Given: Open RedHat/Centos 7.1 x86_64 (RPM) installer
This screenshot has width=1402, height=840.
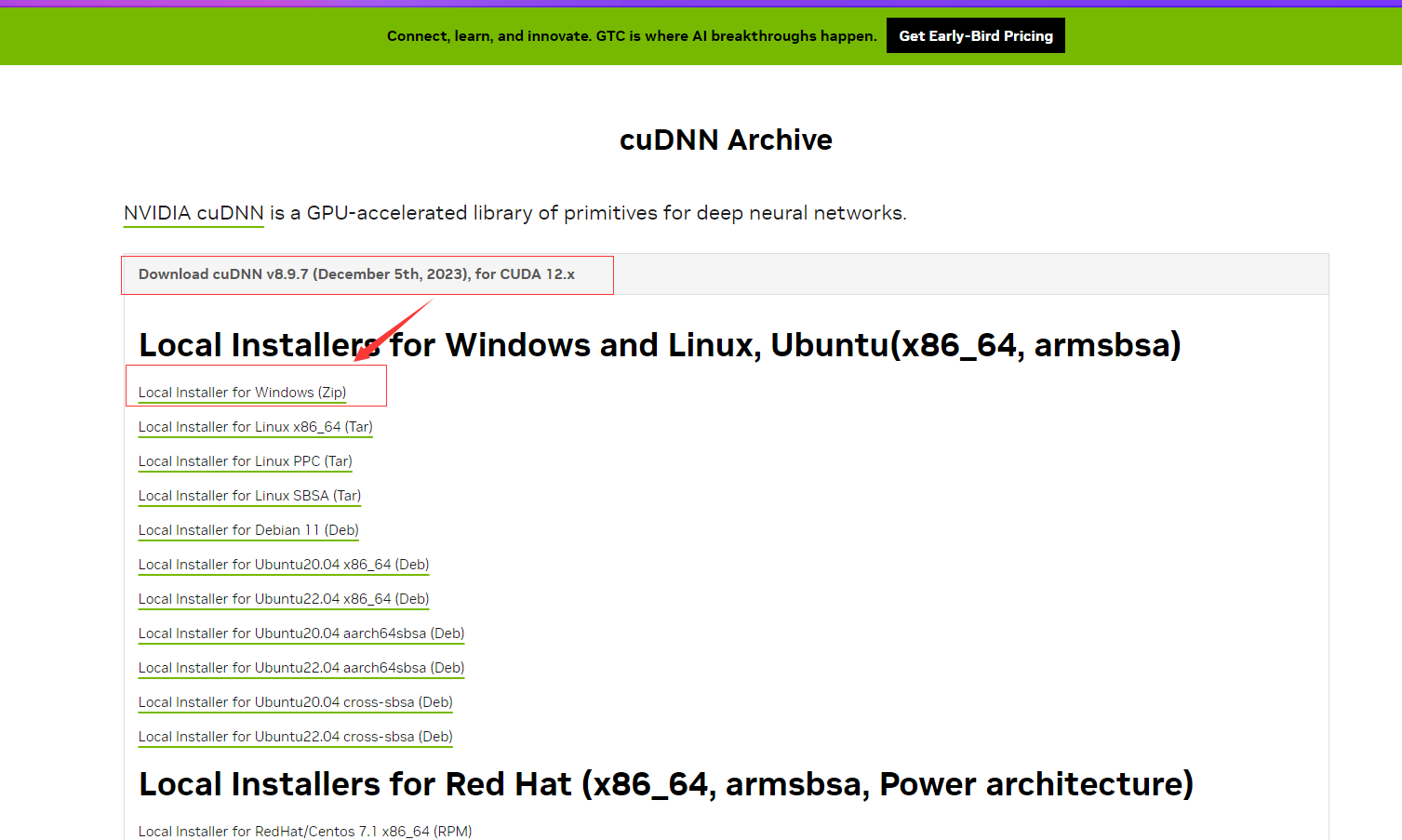Looking at the screenshot, I should click(304, 831).
